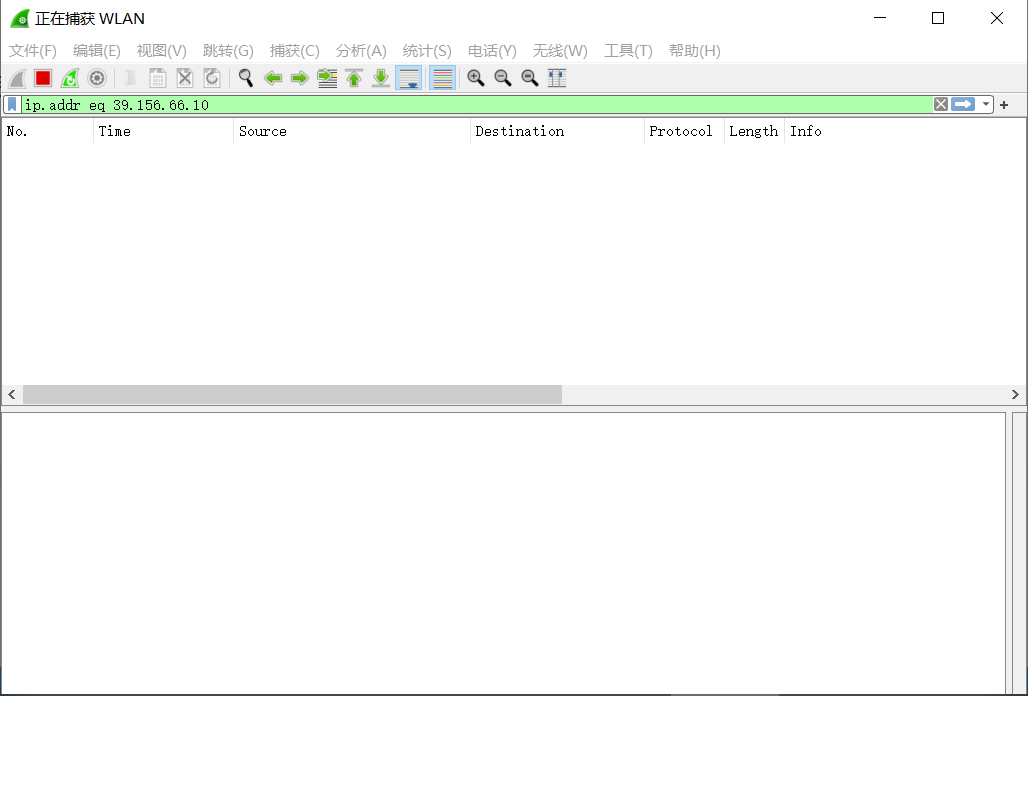Expand the recent filter history dropdown

[986, 105]
